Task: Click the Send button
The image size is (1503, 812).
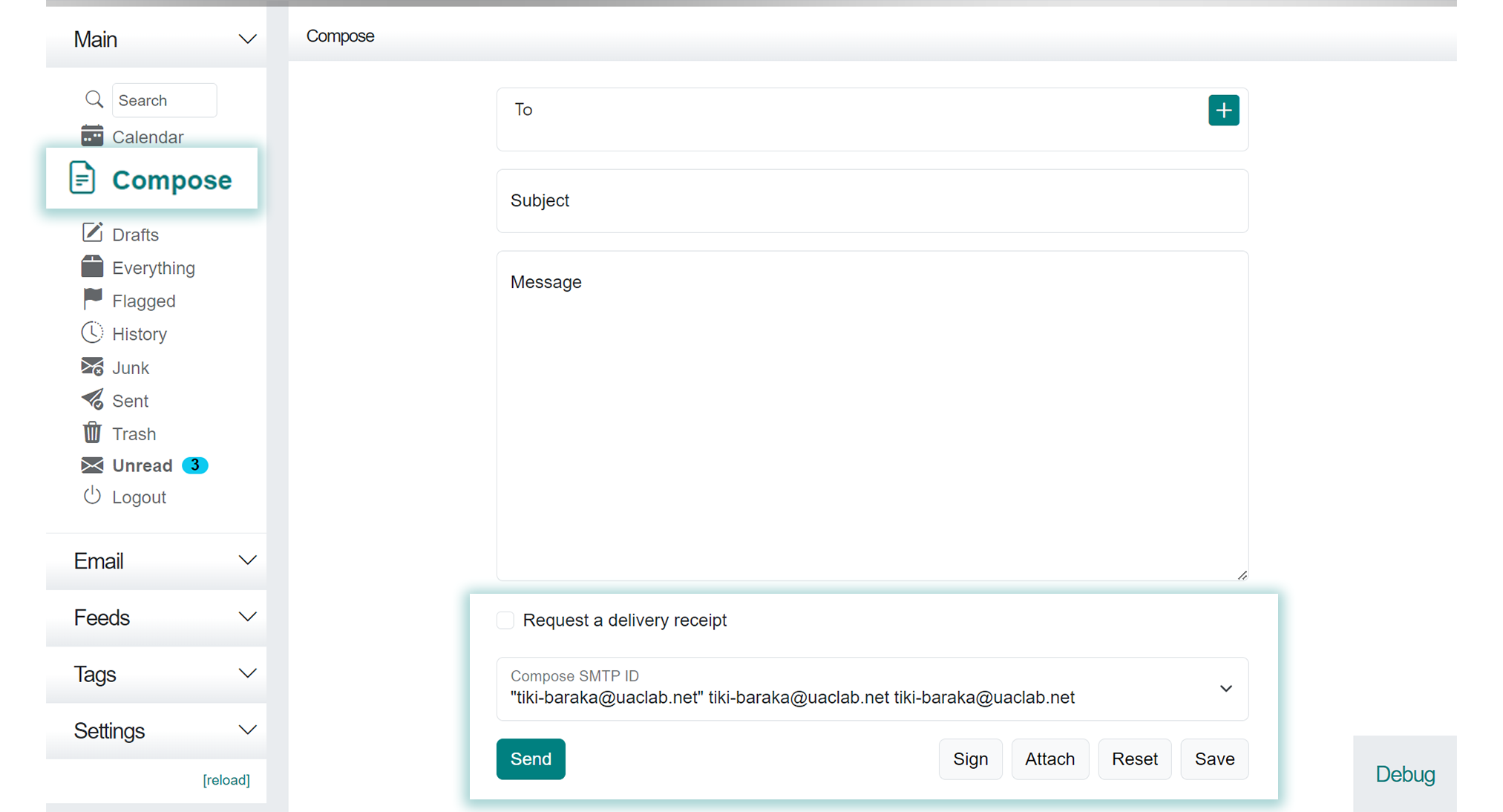Action: (x=530, y=759)
